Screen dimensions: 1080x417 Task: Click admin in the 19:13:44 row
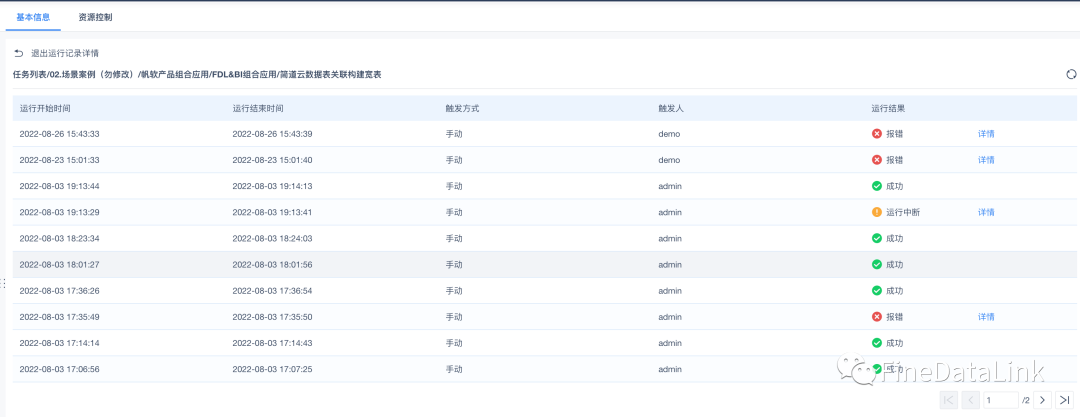tap(670, 186)
